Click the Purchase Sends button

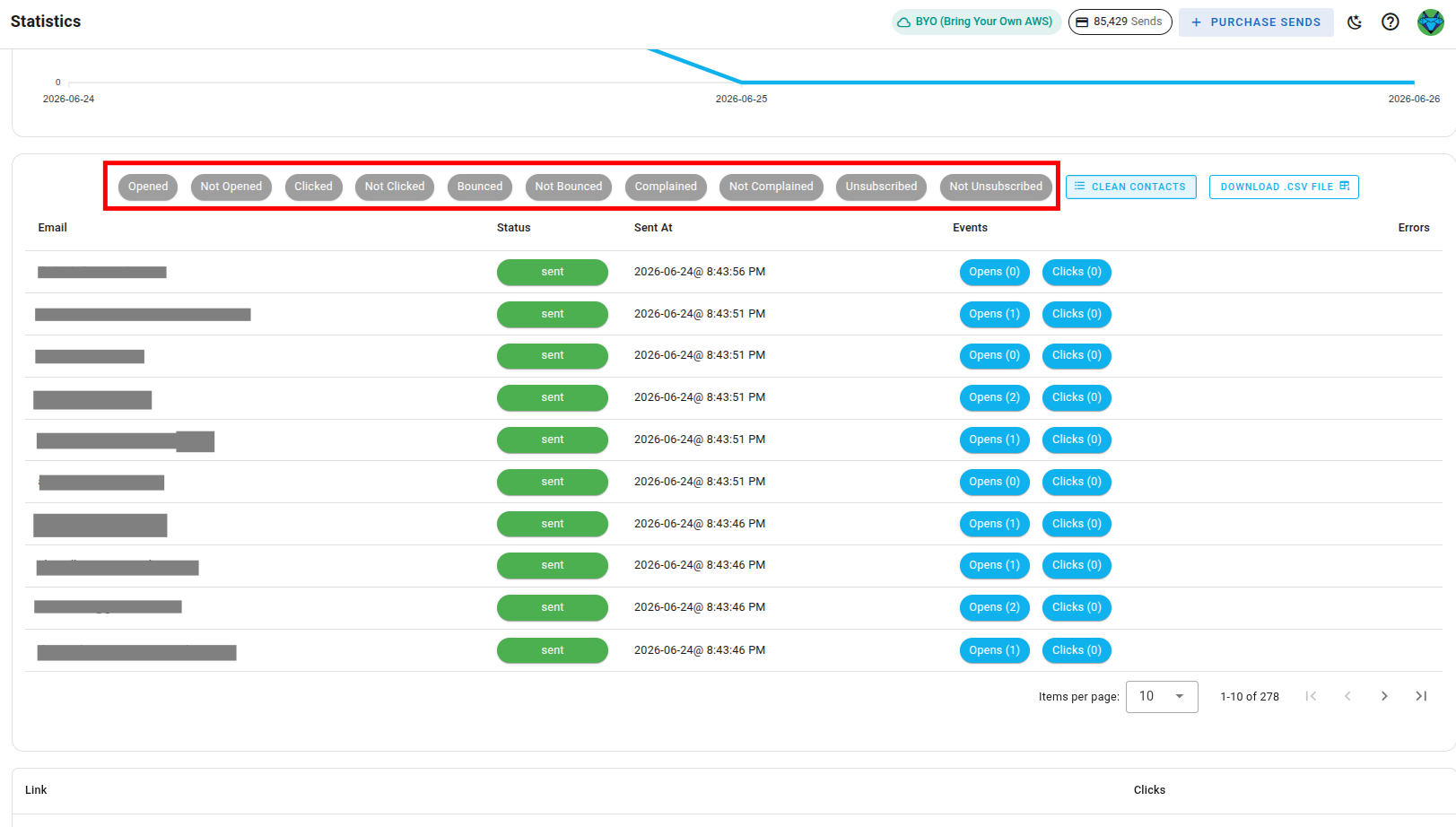click(x=1256, y=22)
